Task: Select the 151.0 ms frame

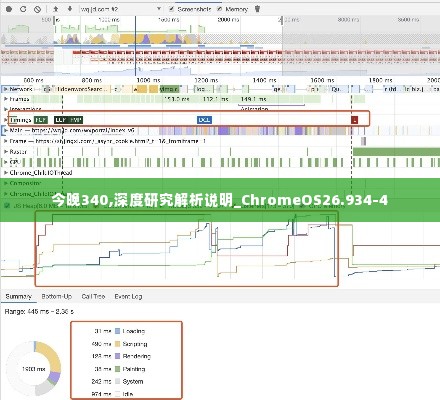Action: (x=176, y=99)
